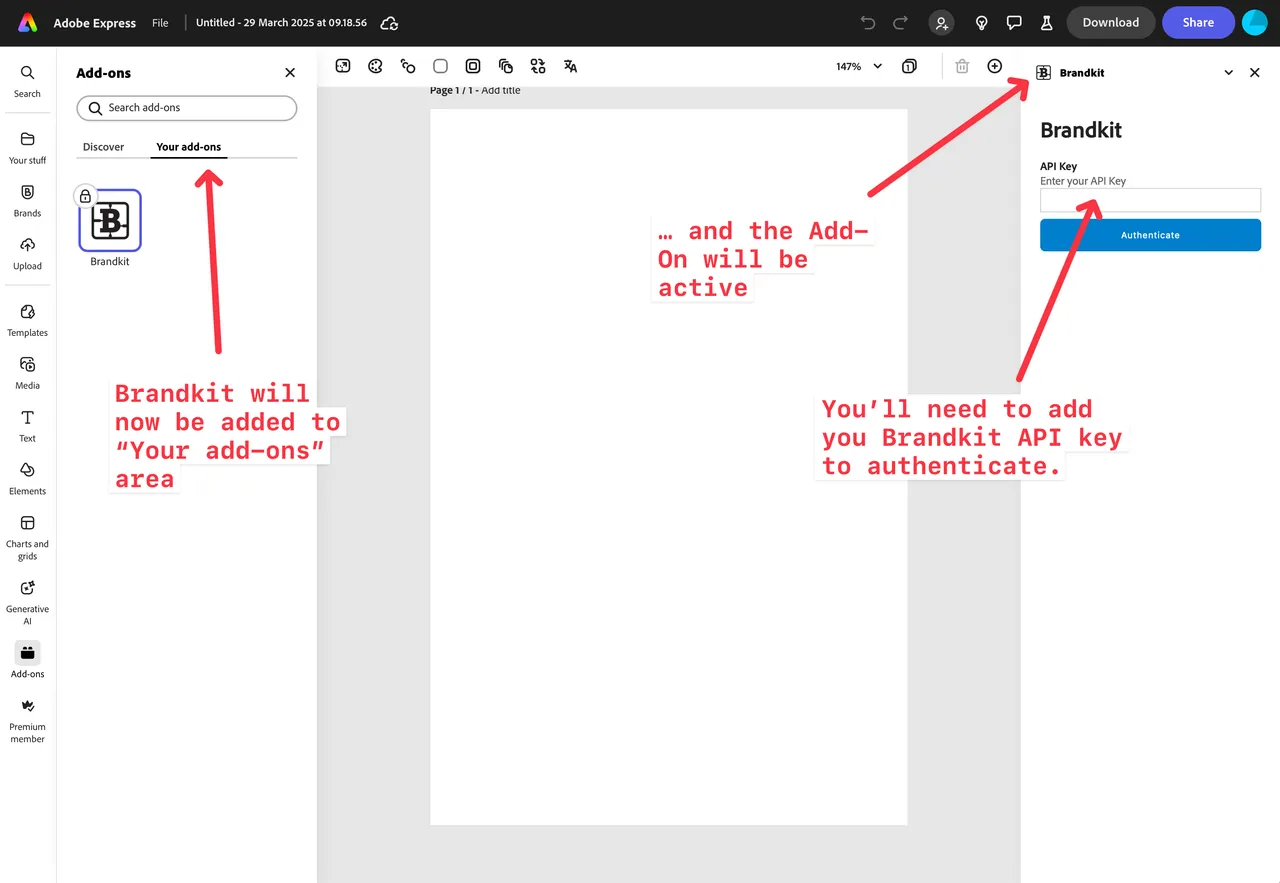Image resolution: width=1280 pixels, height=883 pixels.
Task: Click the bulk create swap icon
Action: tap(538, 66)
